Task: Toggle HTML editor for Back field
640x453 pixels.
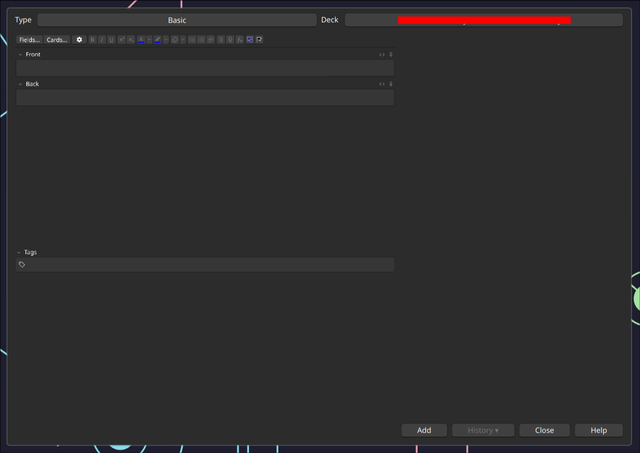Action: [382, 84]
